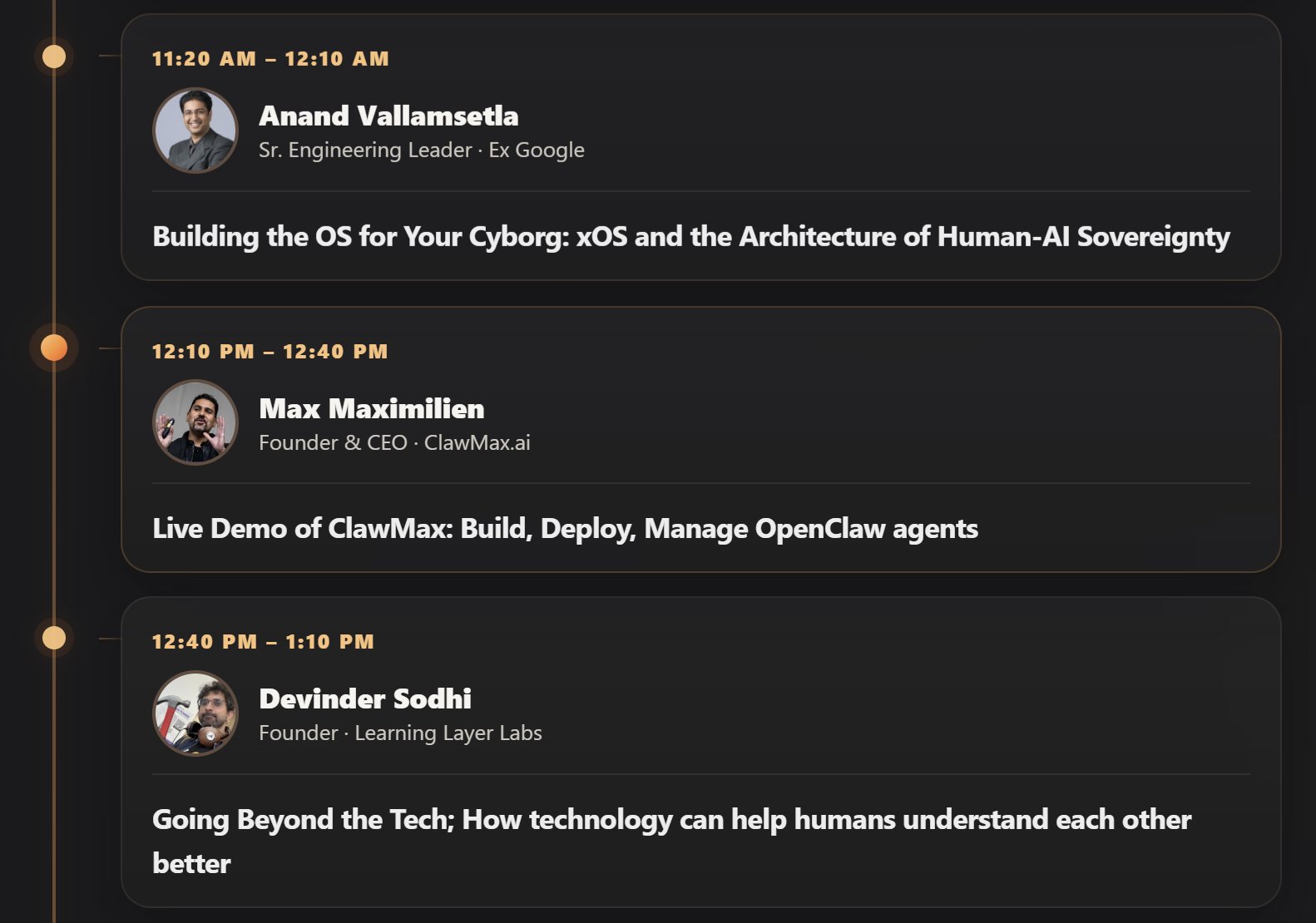Click Max Maximilien's avatar photo
Viewport: 1316px width, 923px height.
(x=195, y=422)
